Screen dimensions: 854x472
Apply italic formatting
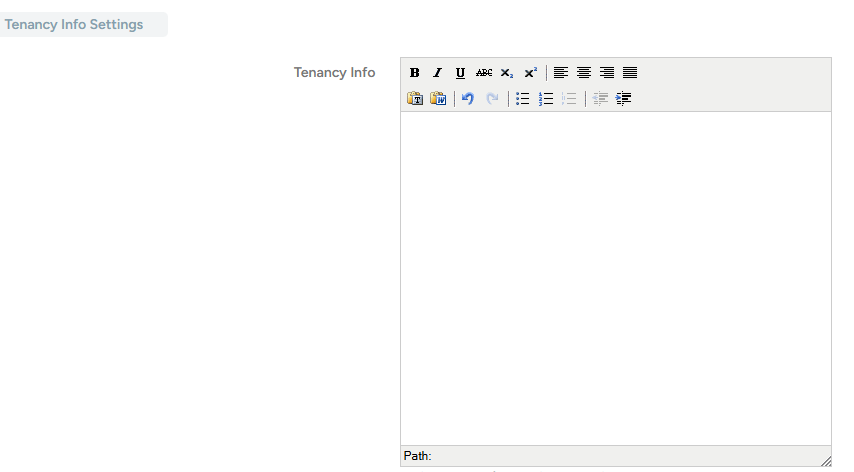coord(437,73)
